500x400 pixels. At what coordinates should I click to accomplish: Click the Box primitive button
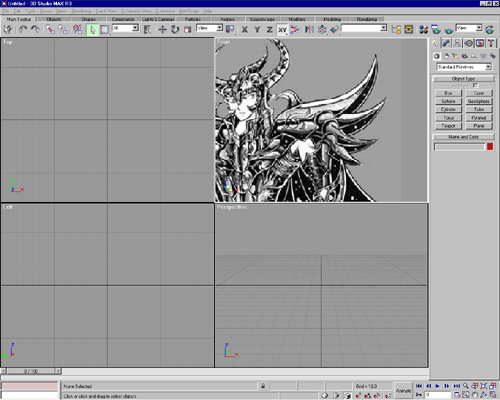pyautogui.click(x=448, y=93)
